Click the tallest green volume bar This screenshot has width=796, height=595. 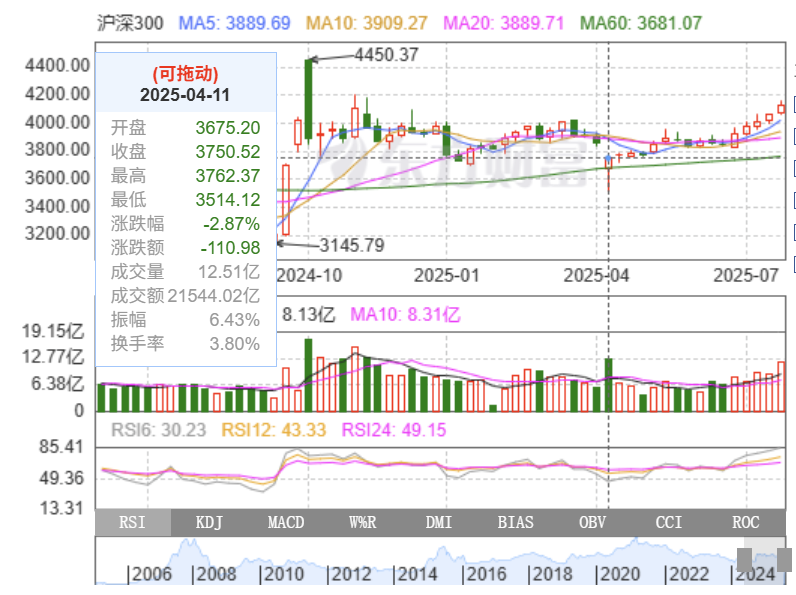point(308,375)
